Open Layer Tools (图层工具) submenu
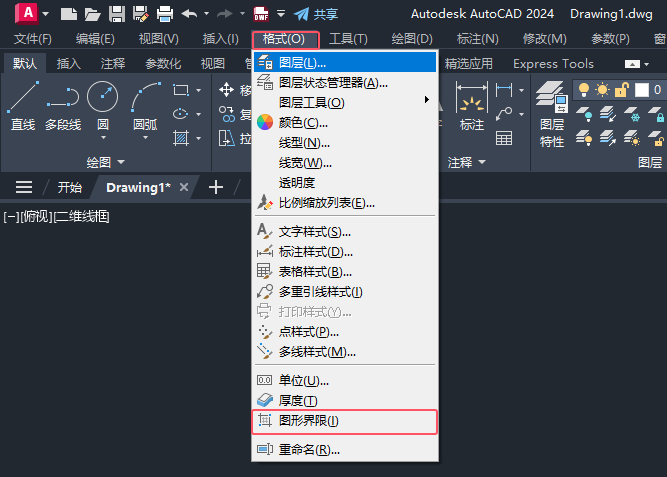Viewport: 667px width, 477px height. [x=345, y=103]
